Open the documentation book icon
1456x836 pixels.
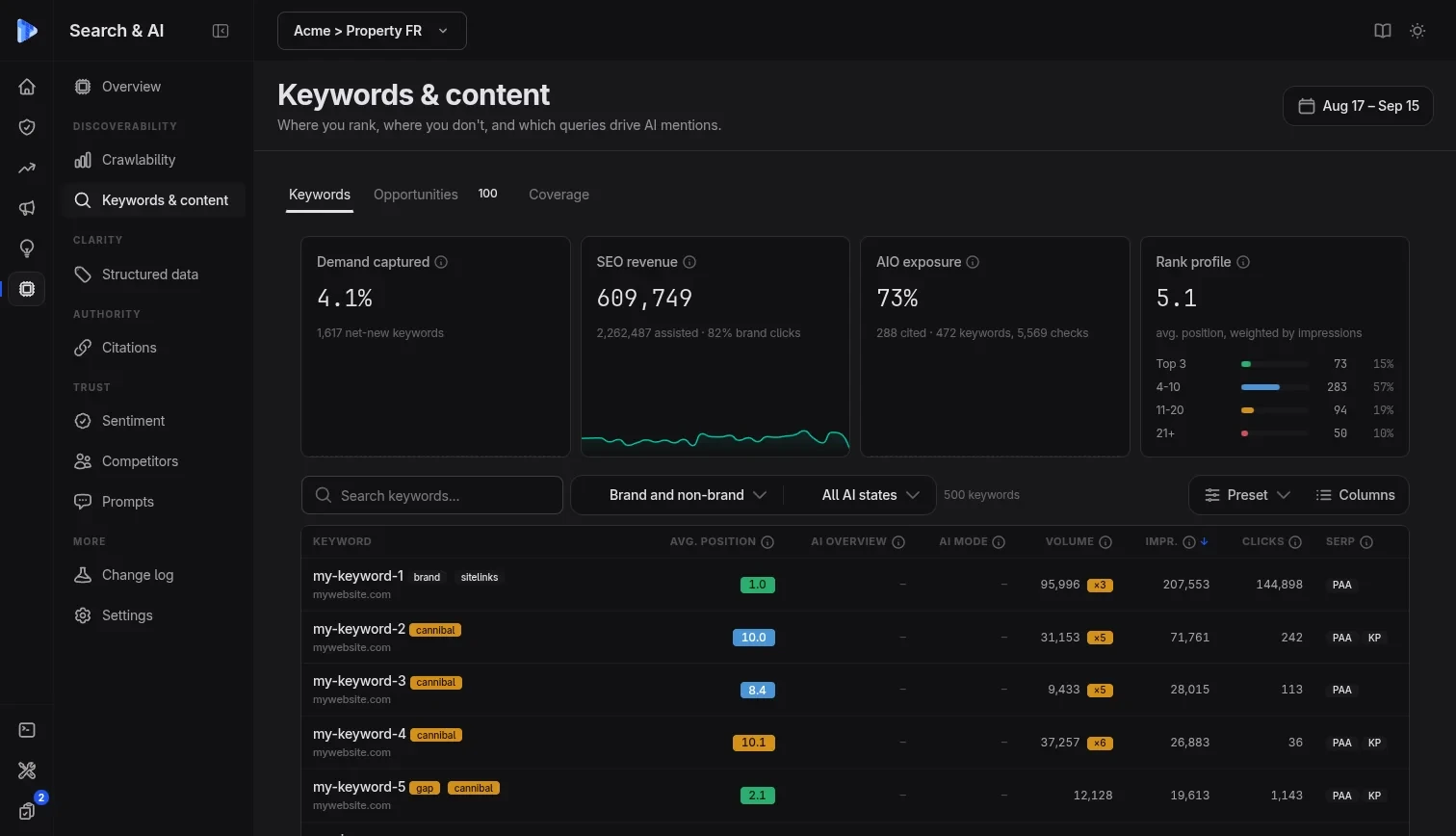(1383, 31)
